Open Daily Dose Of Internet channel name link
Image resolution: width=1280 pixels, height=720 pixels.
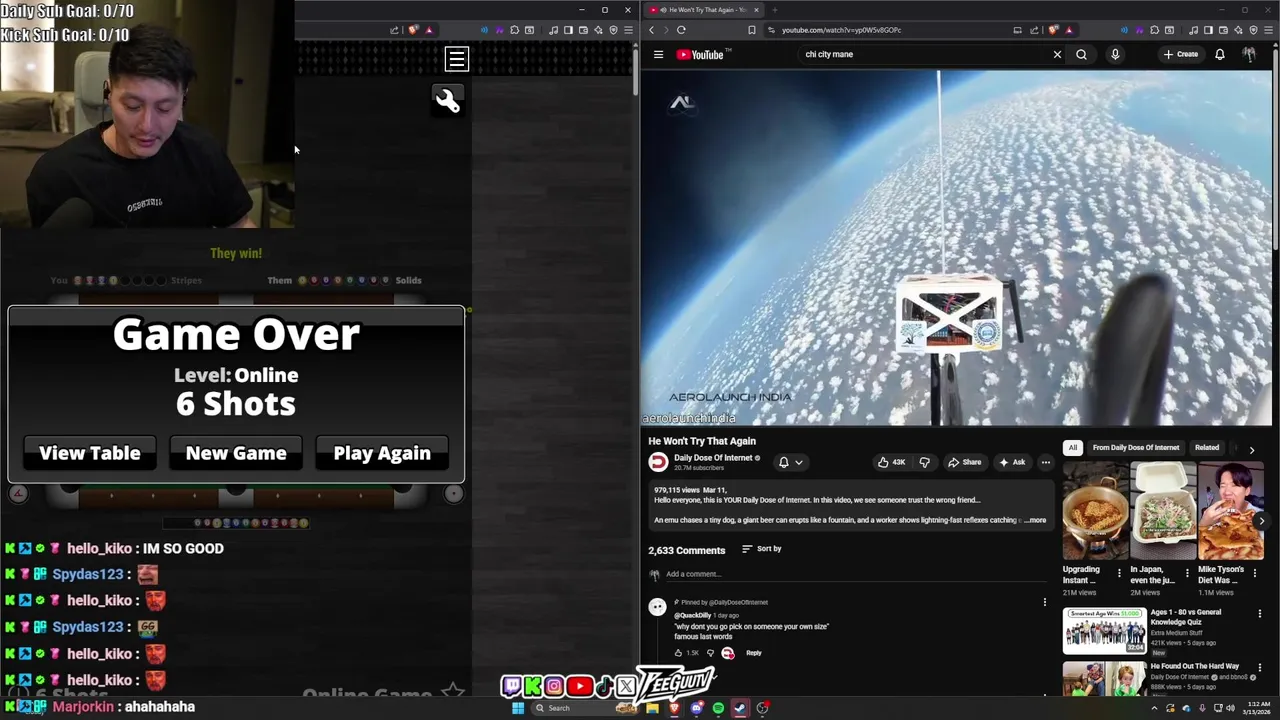[x=713, y=458]
